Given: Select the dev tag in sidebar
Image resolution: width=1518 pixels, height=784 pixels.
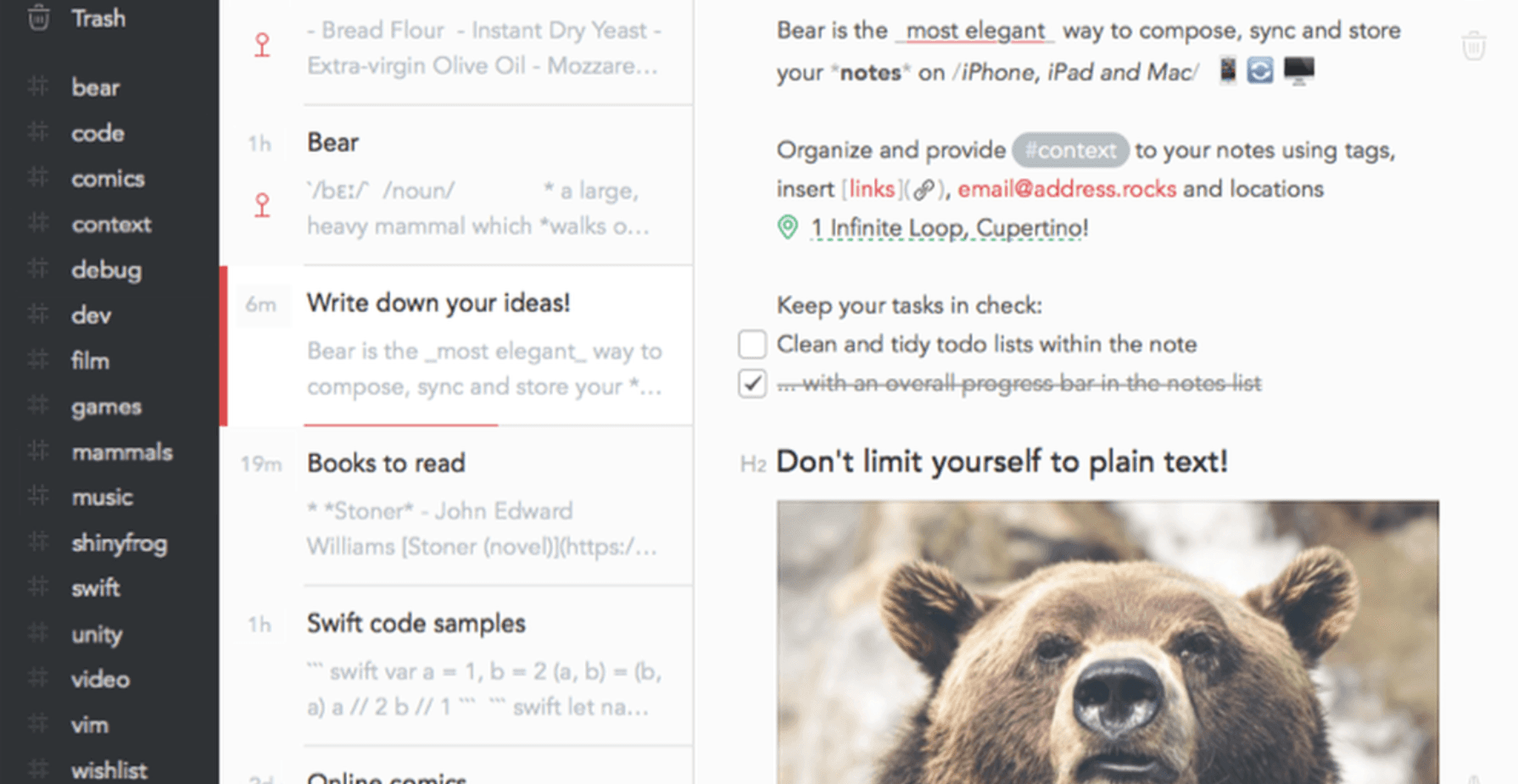Looking at the screenshot, I should (x=91, y=315).
